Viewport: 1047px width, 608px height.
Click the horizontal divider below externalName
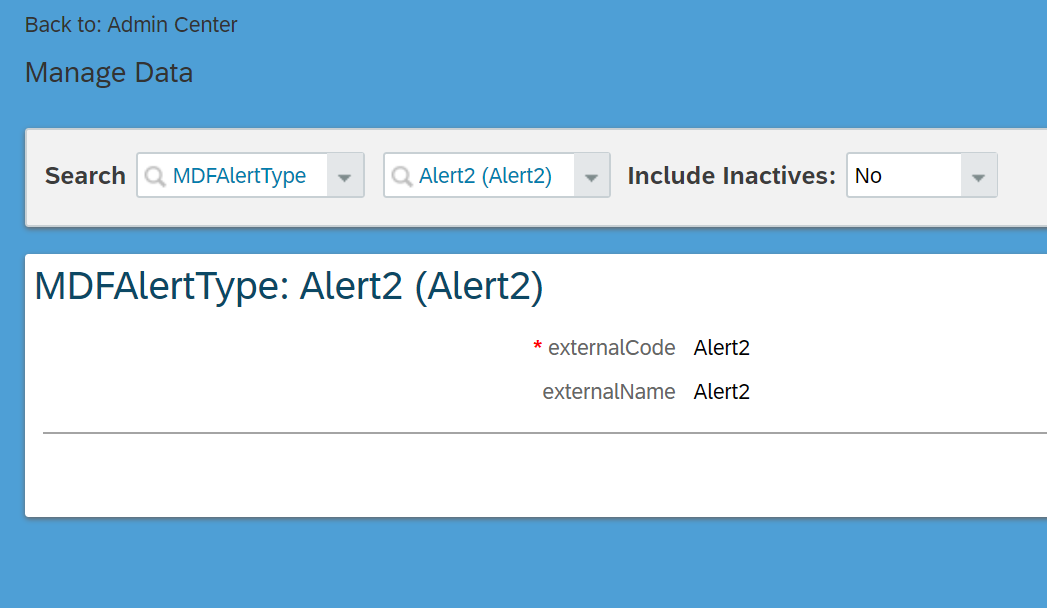[x=545, y=432]
